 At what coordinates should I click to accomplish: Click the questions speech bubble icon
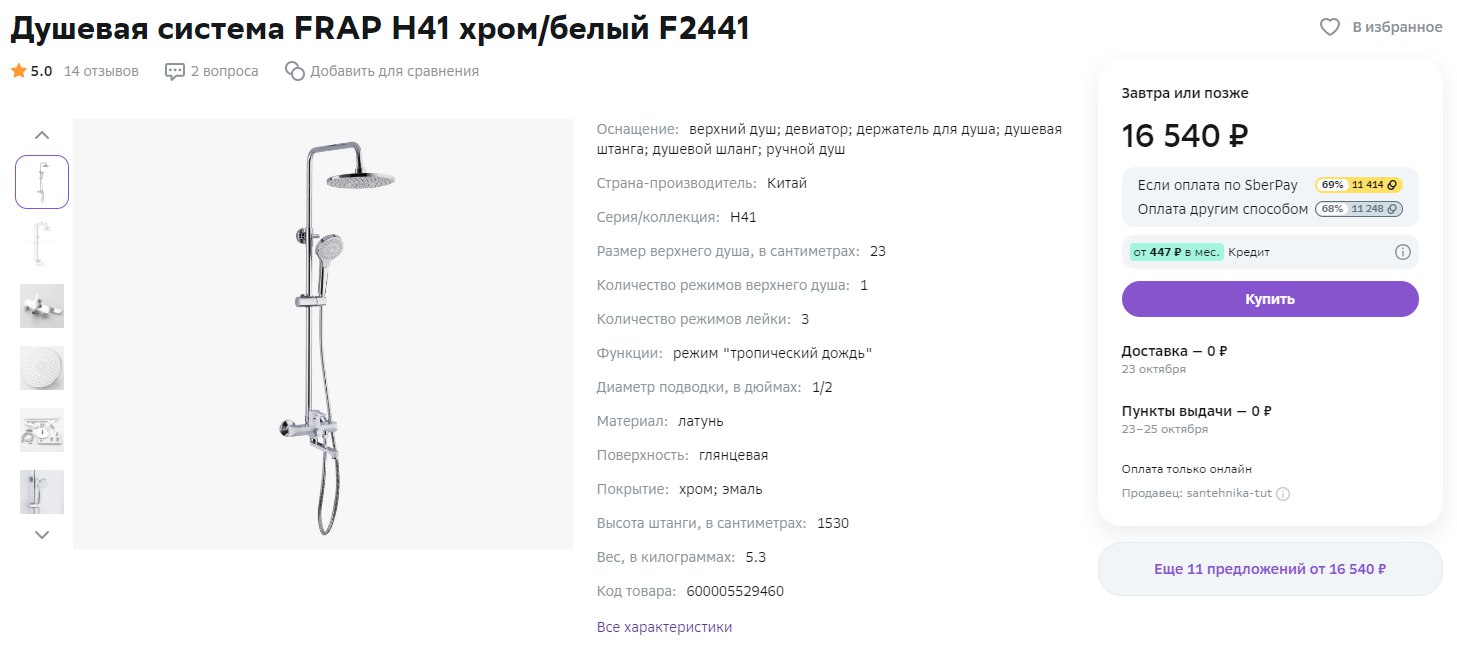pos(175,71)
